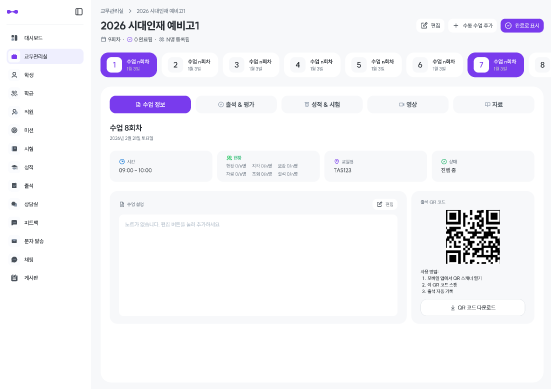Open the 학급 group icon in sidebar
551x389 pixels.
click(14, 93)
